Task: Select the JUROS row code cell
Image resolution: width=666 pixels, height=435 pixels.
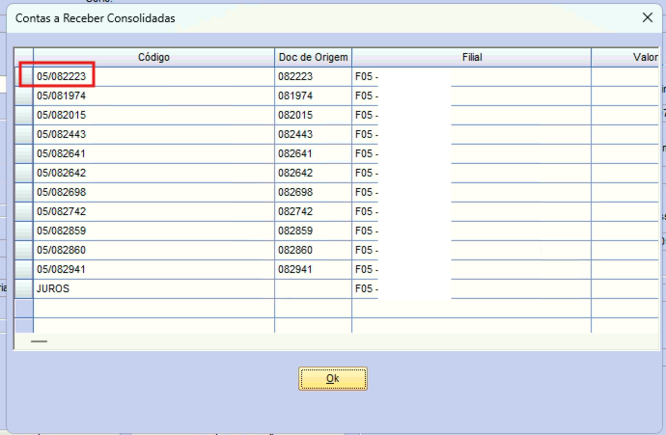Action: pos(154,289)
